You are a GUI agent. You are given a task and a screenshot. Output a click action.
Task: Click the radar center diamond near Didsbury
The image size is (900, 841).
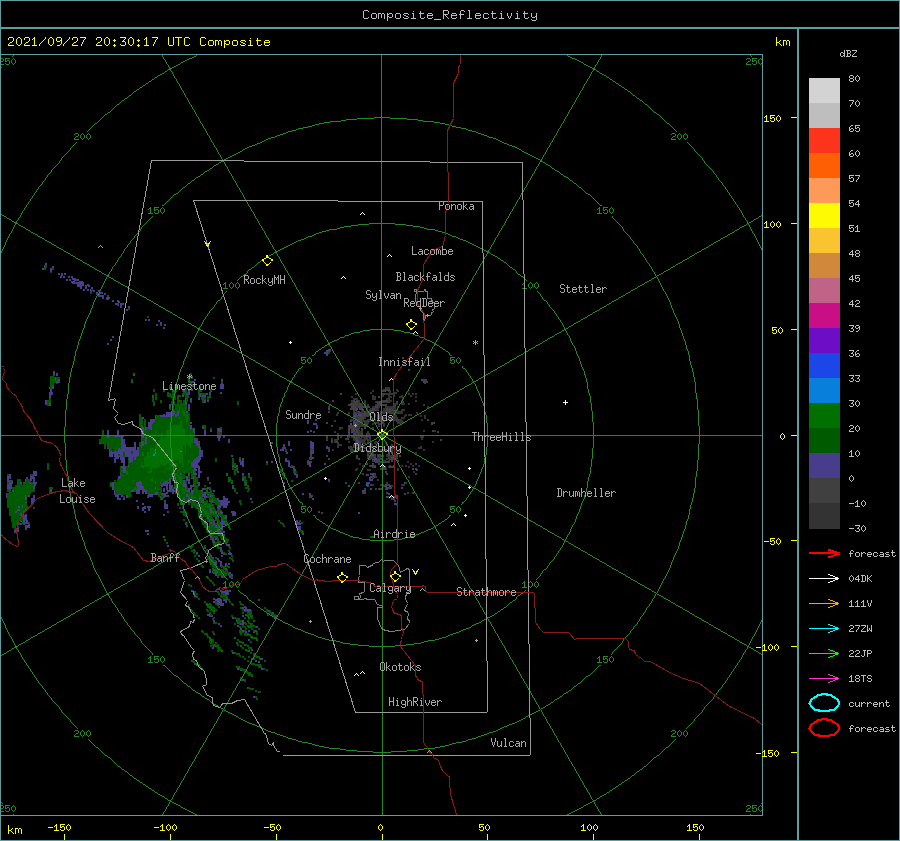[x=382, y=435]
